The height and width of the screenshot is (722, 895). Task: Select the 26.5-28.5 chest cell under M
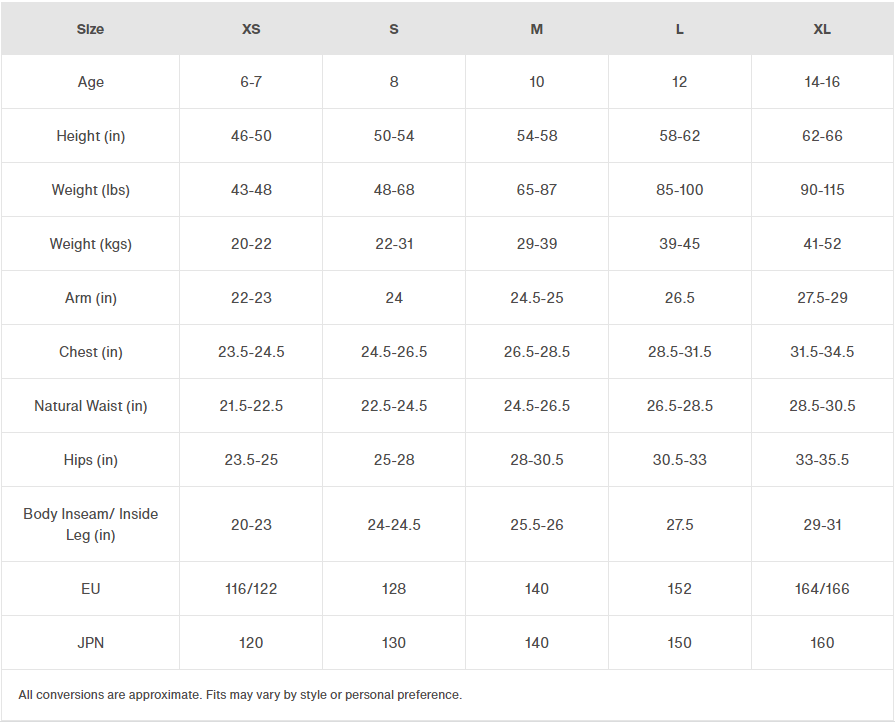537,352
